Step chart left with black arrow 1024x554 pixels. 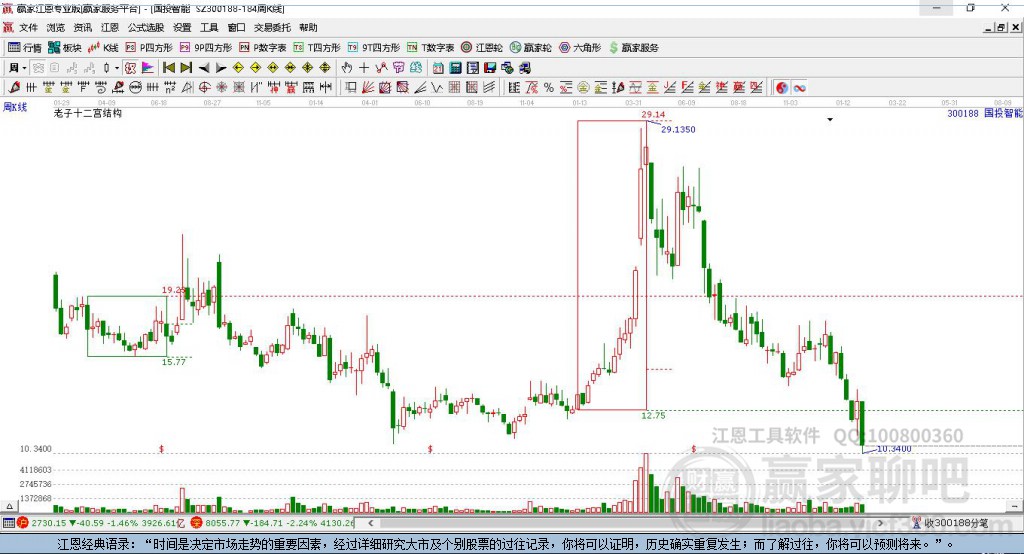tap(204, 68)
